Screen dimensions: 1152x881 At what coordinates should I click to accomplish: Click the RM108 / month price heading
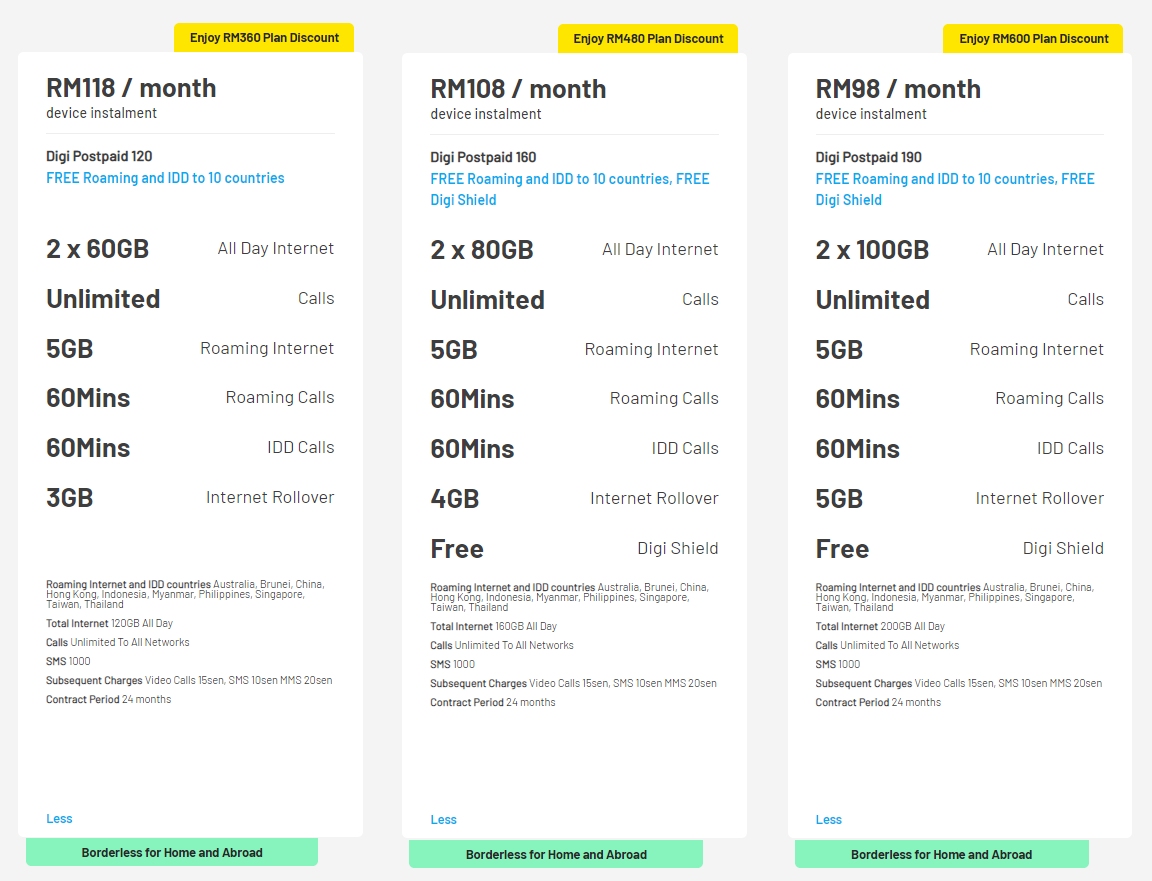tap(518, 89)
